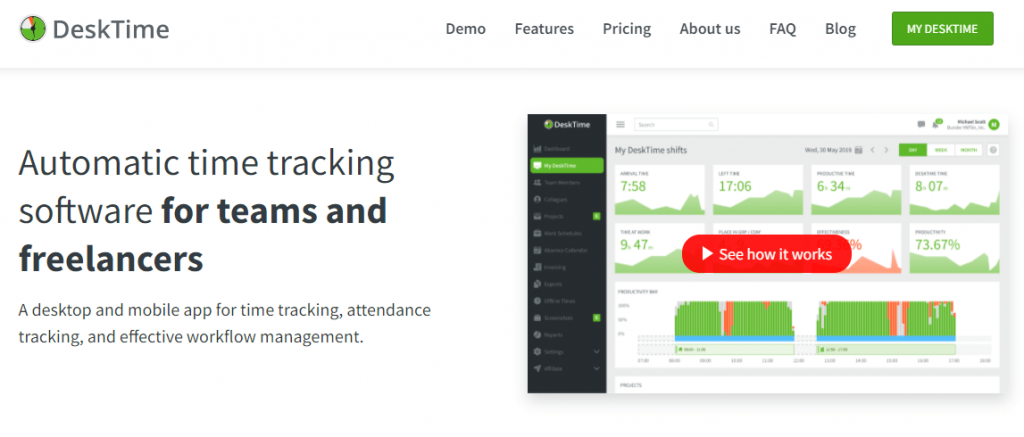Image resolution: width=1024 pixels, height=437 pixels.
Task: Open the chat messages icon in preview header
Action: tap(921, 124)
